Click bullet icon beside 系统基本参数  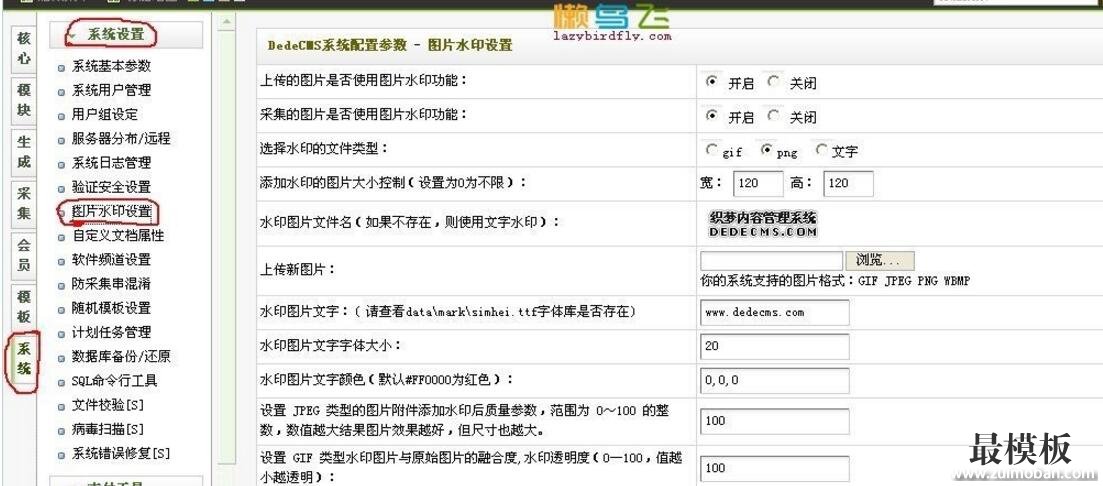pos(61,68)
